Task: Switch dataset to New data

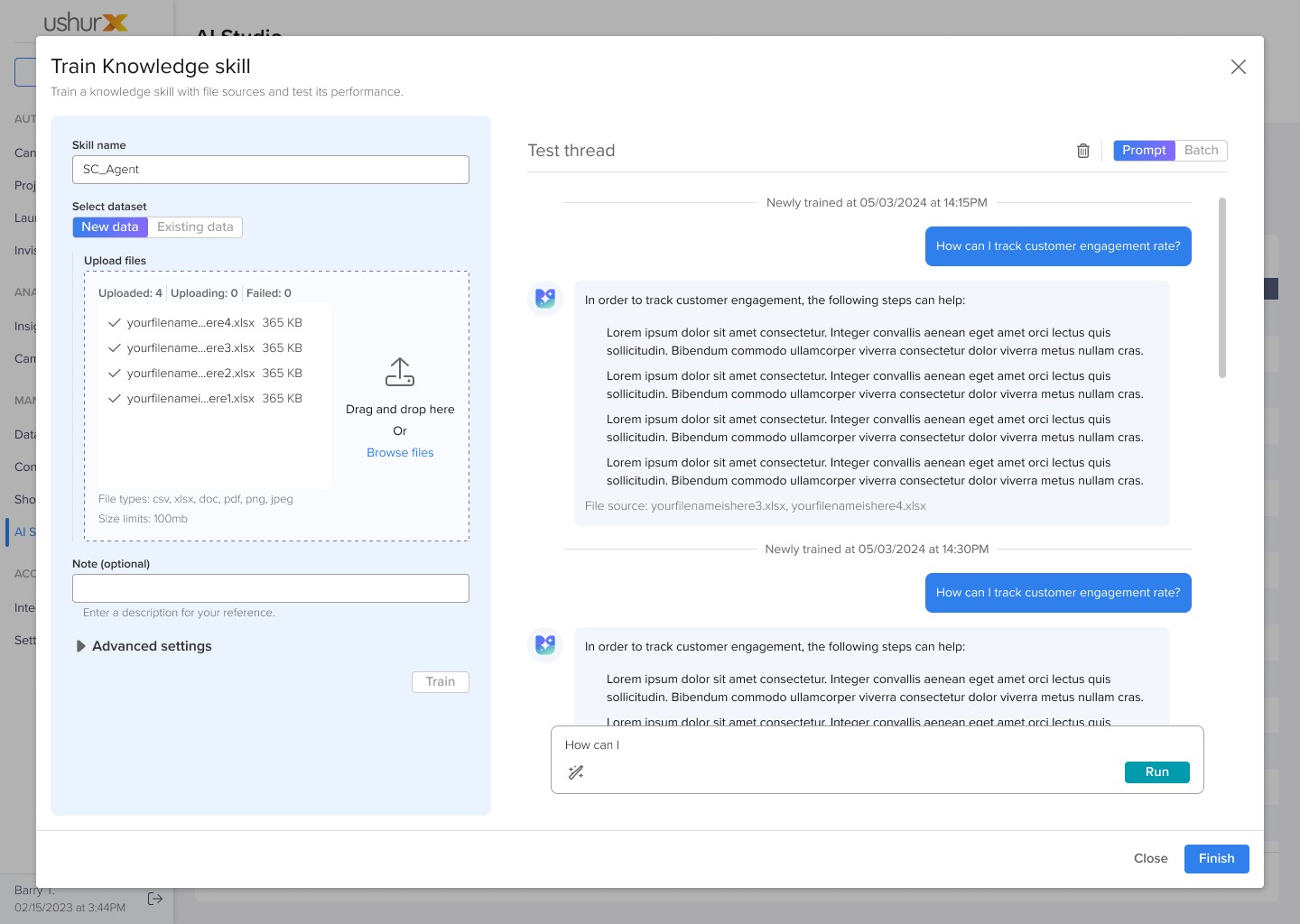Action: [110, 227]
